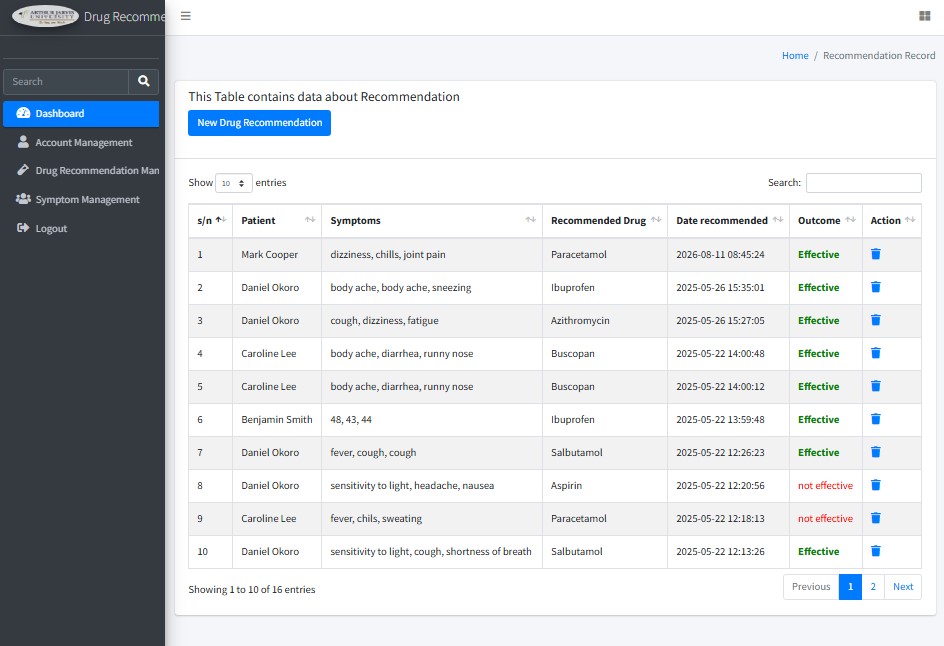Click the date 2026-08-11 08:45:24

coord(720,255)
